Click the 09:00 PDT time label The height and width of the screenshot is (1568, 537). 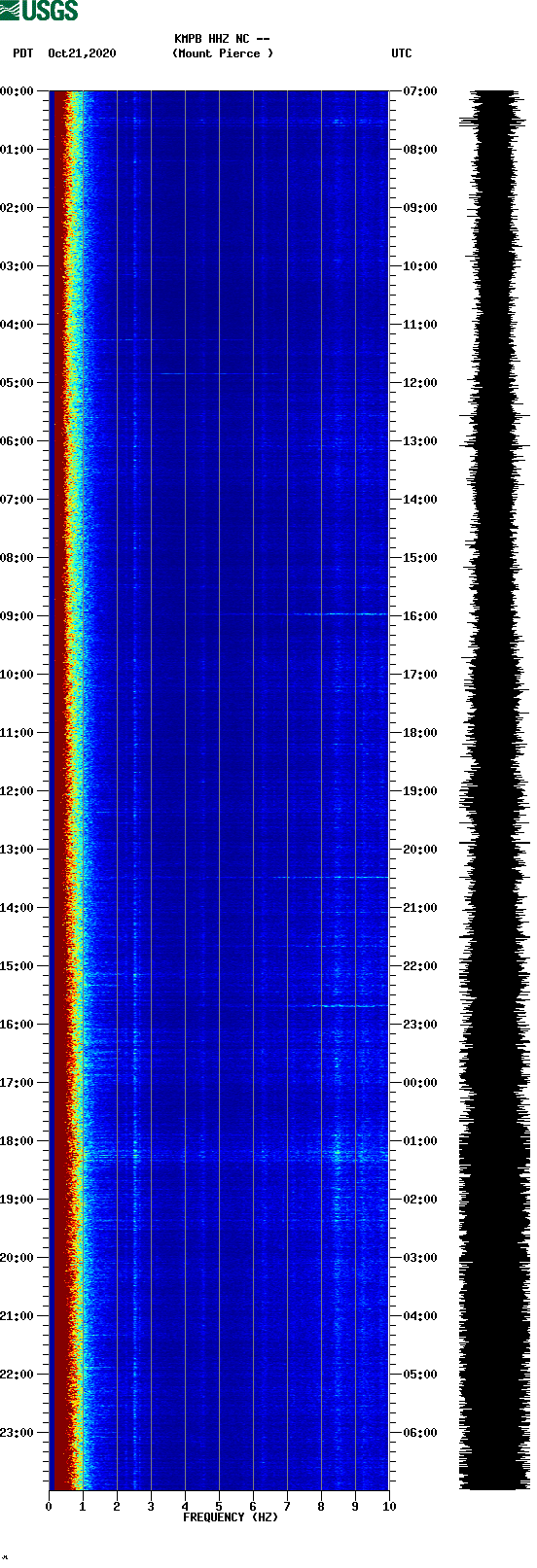pyautogui.click(x=18, y=616)
